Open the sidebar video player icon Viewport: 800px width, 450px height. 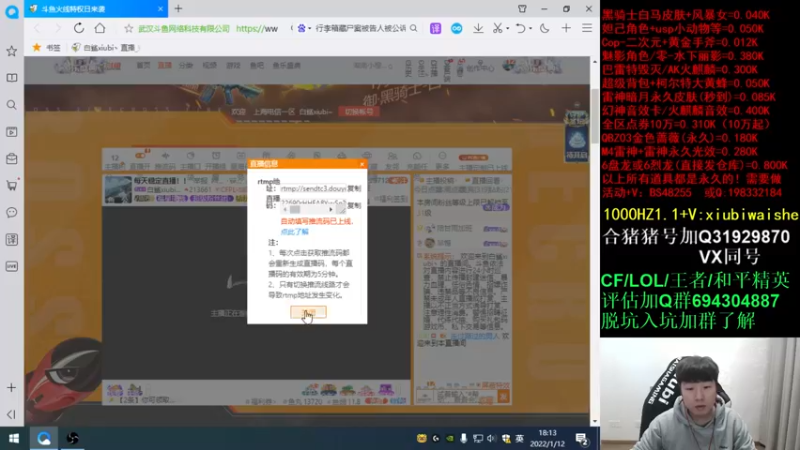coord(11,132)
